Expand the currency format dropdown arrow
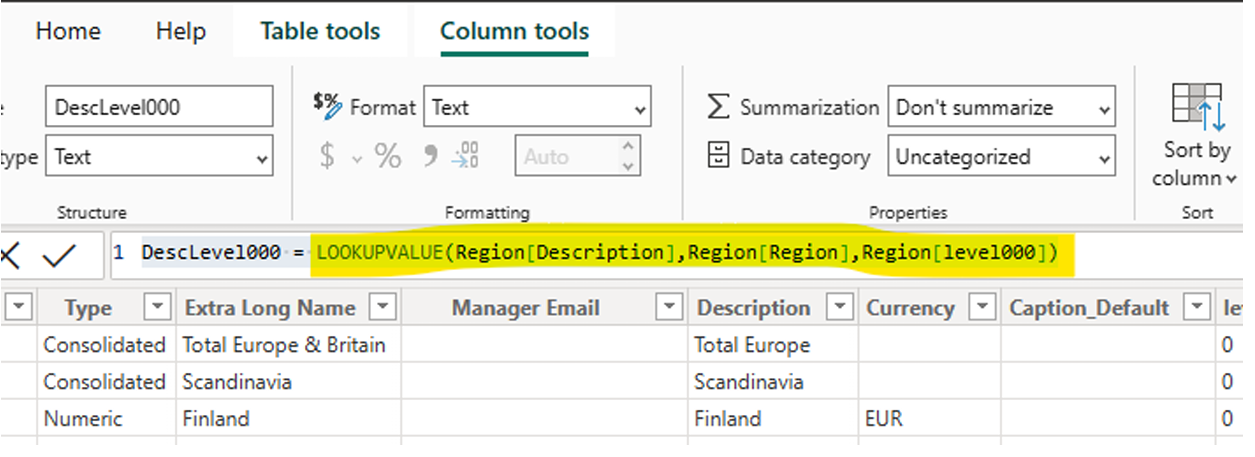 (357, 158)
